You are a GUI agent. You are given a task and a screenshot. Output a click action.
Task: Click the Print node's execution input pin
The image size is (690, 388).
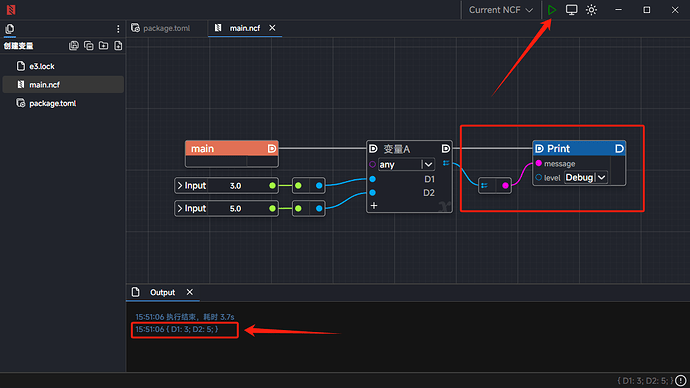pyautogui.click(x=540, y=149)
